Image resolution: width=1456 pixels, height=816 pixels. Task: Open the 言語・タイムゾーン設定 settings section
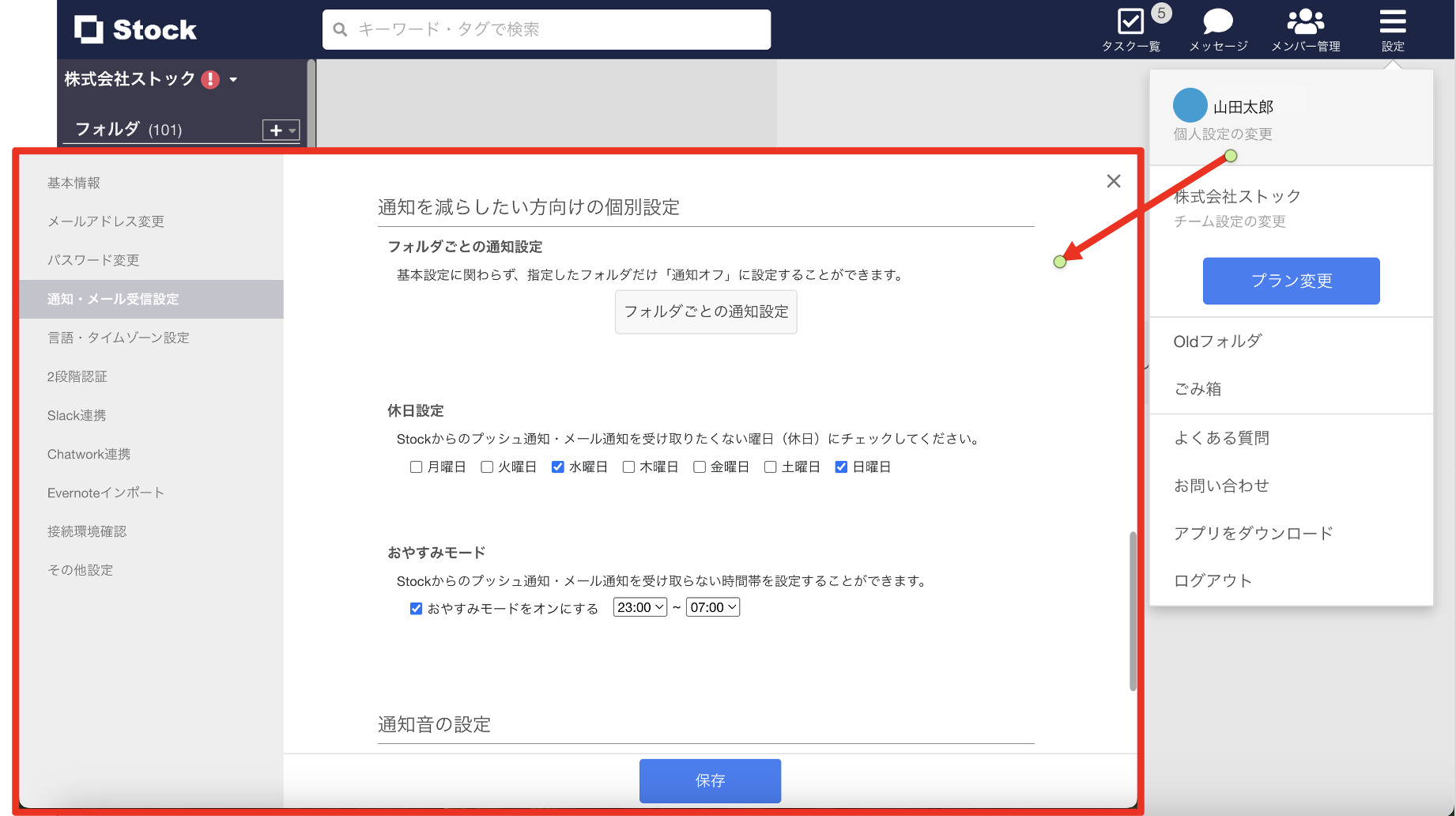(x=117, y=338)
